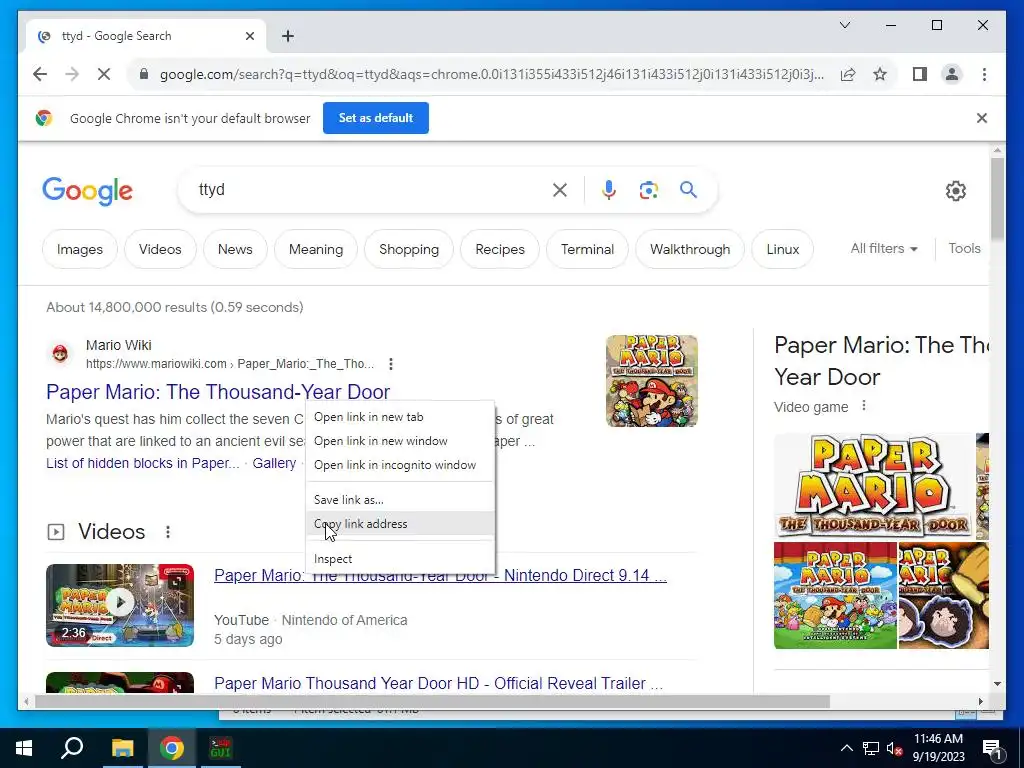Close the ttyd Google Search tab
Image resolution: width=1024 pixels, height=768 pixels.
point(249,36)
